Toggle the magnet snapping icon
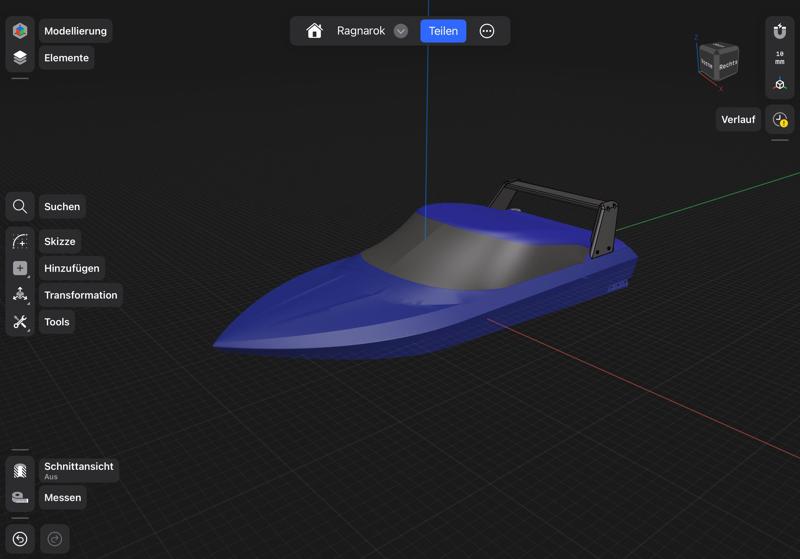This screenshot has width=800, height=559. (x=780, y=31)
